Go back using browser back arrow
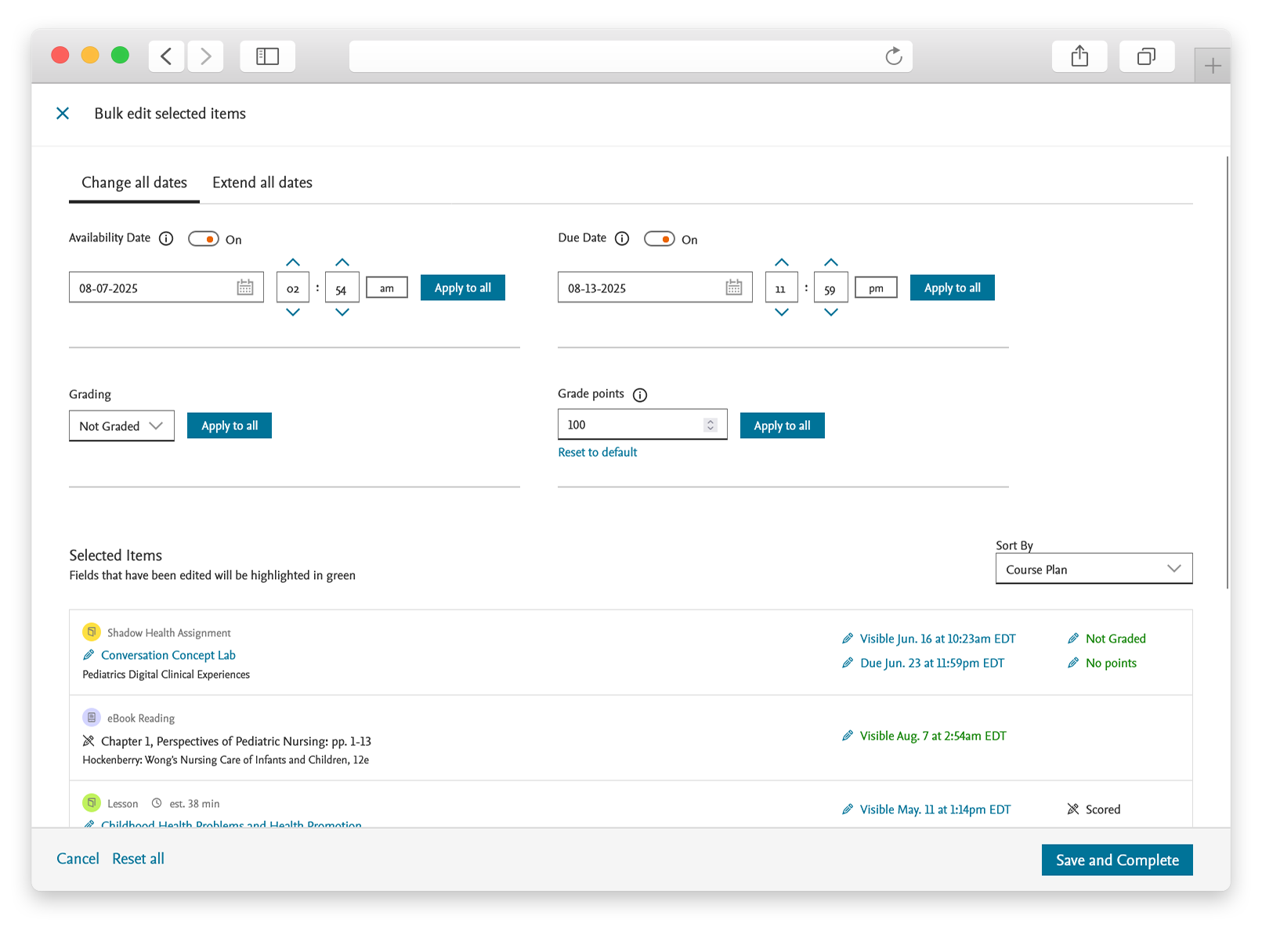Screen dimensions: 1262x952 point(166,56)
